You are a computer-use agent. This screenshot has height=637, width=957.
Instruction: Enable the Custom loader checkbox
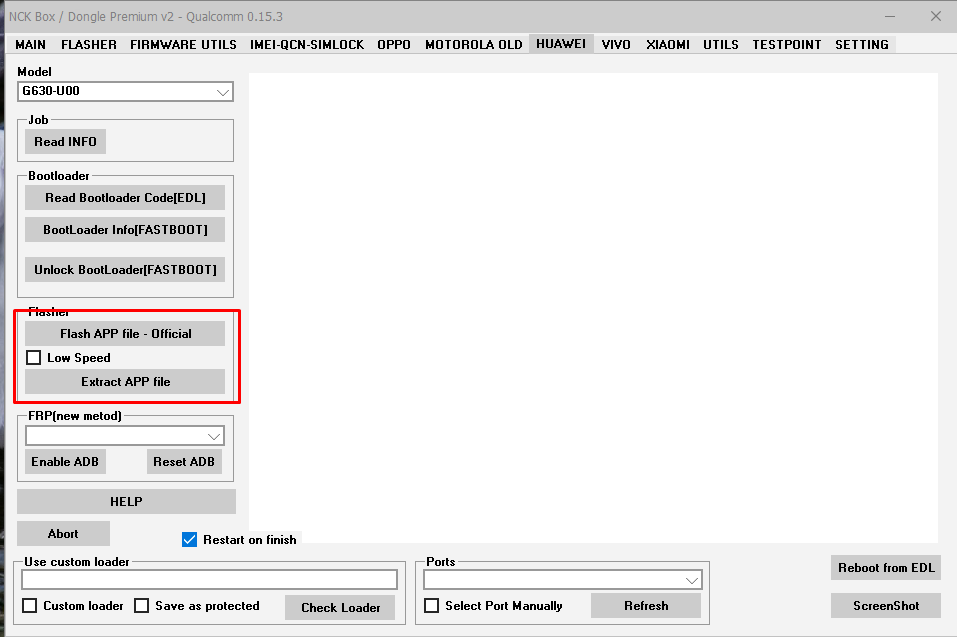click(x=29, y=605)
